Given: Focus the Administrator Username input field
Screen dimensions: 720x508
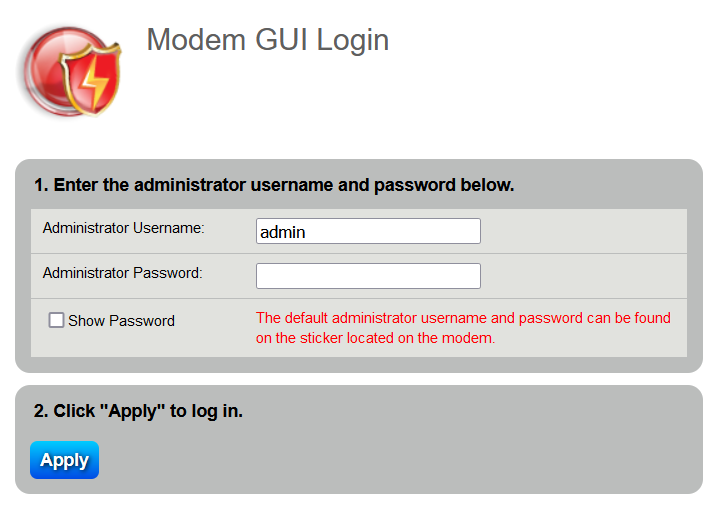Looking at the screenshot, I should coord(368,231).
